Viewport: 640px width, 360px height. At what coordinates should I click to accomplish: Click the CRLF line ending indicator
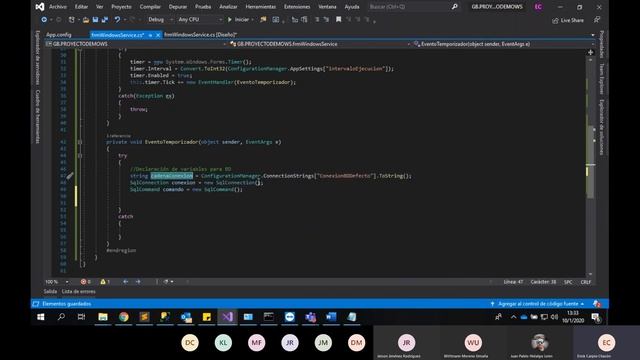coord(586,282)
